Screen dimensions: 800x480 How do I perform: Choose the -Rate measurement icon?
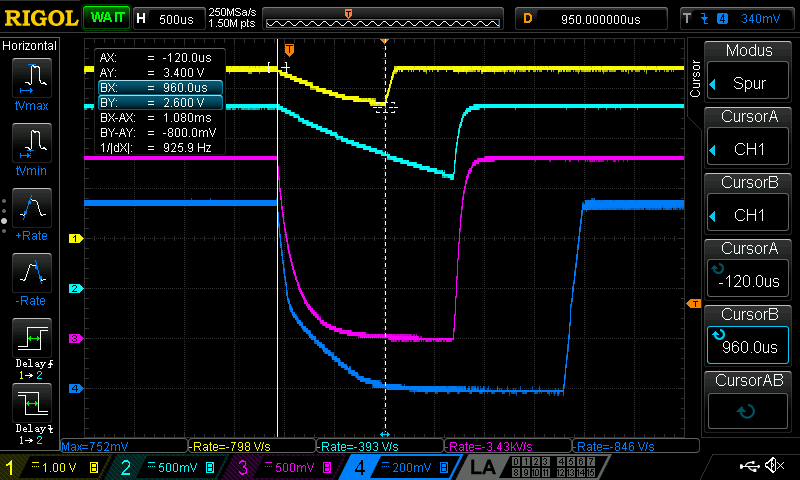32,273
